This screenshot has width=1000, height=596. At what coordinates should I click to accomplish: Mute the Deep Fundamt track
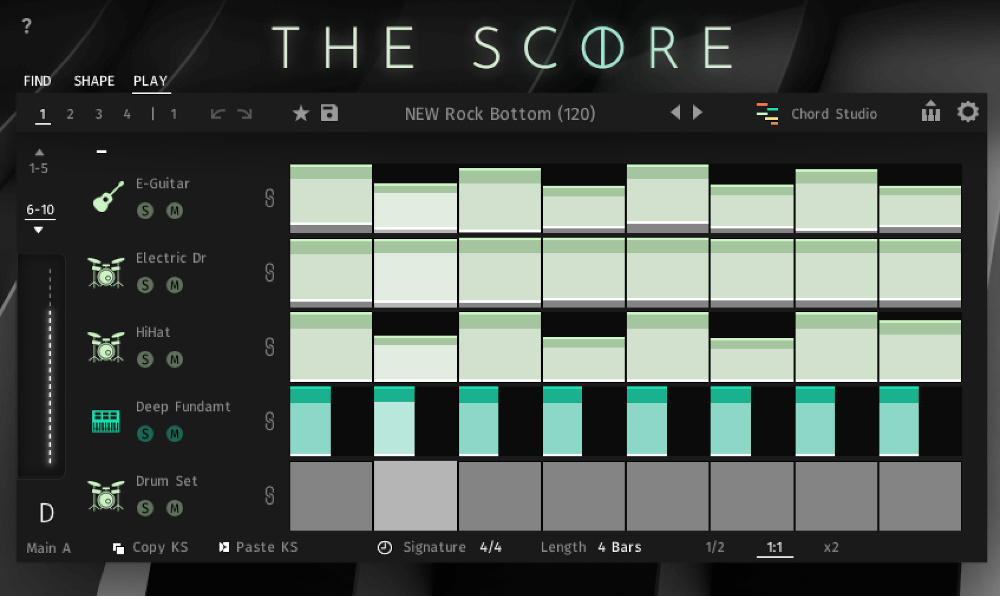coord(175,433)
